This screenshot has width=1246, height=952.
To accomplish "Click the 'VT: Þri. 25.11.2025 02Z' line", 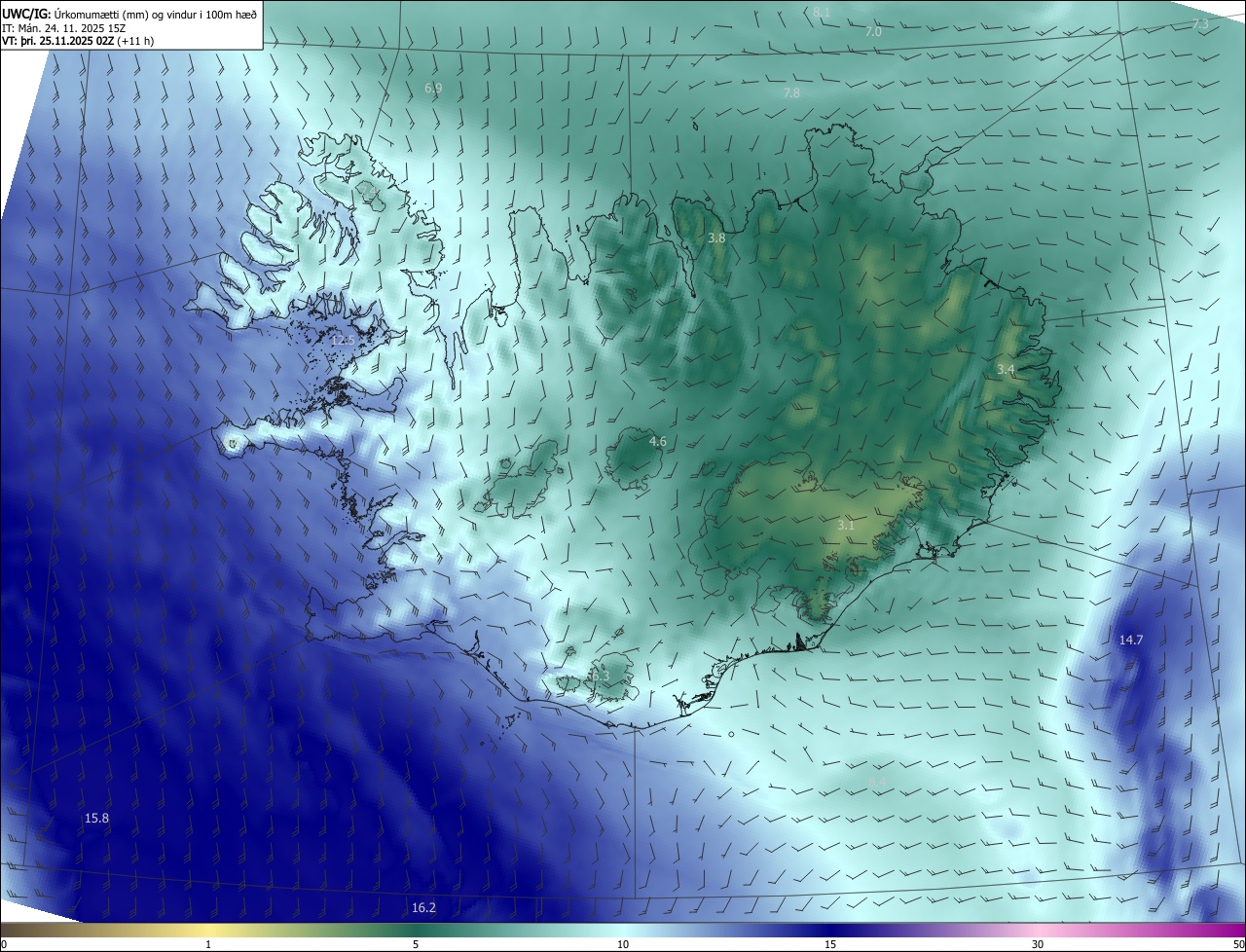I will pyautogui.click(x=78, y=41).
